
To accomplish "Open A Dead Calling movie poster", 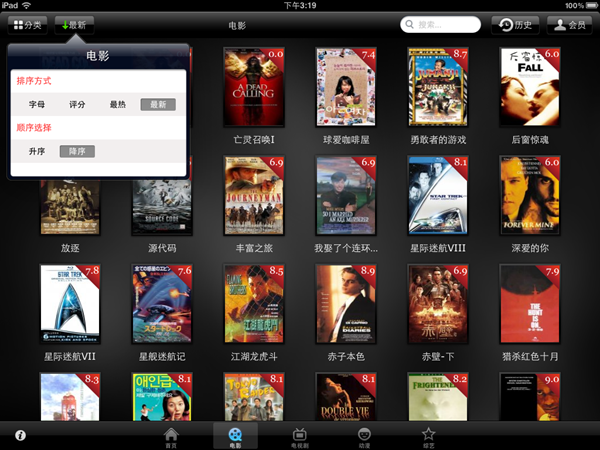I will coord(254,87).
